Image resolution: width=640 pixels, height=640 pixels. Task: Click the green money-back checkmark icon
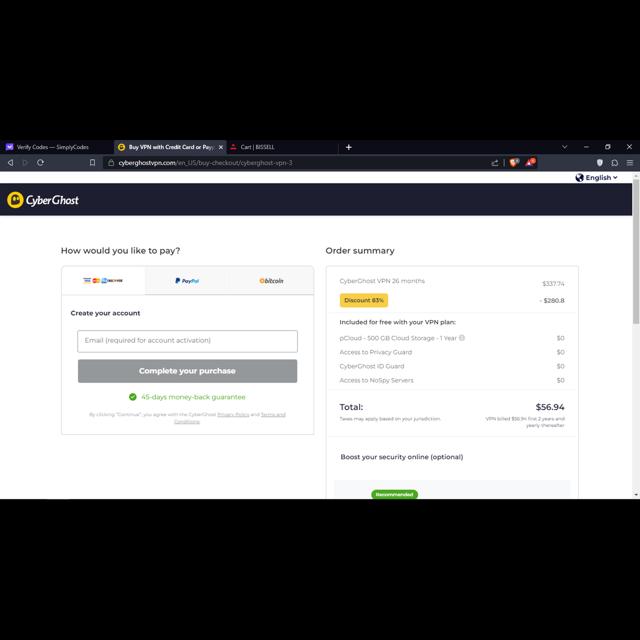click(133, 397)
